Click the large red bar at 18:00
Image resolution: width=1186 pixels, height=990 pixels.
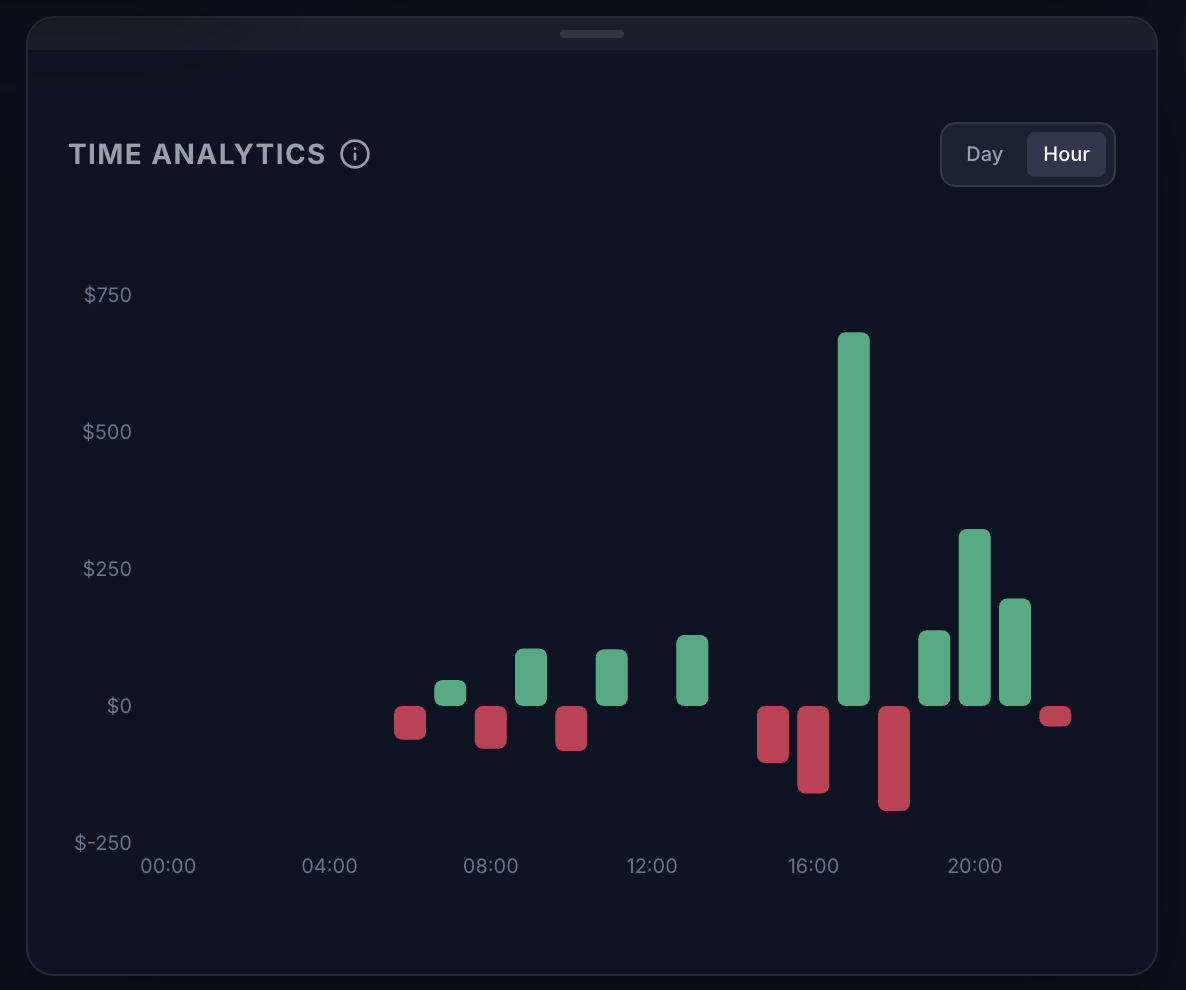pyautogui.click(x=894, y=759)
